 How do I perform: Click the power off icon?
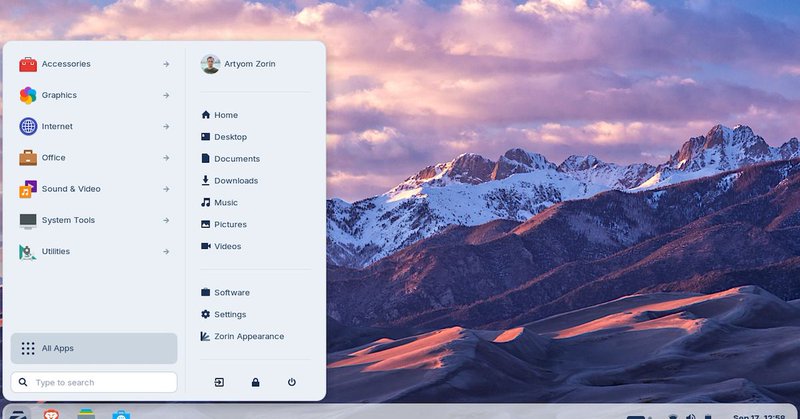point(292,382)
